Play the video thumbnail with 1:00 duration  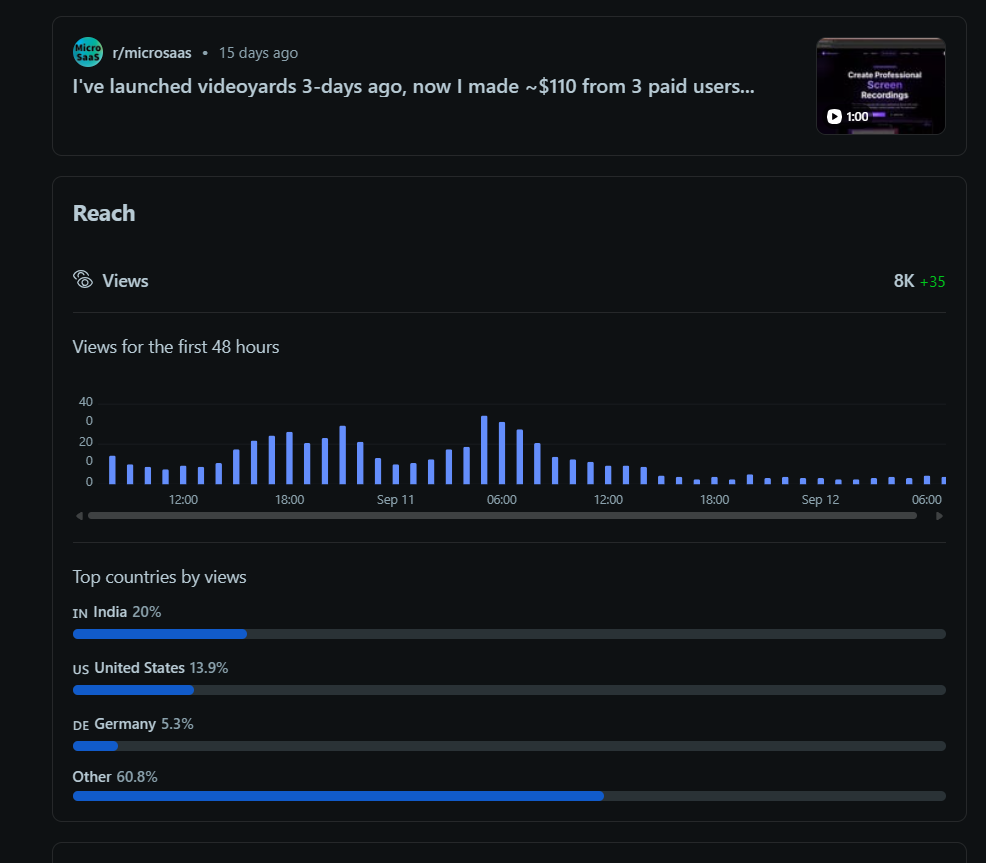point(880,86)
